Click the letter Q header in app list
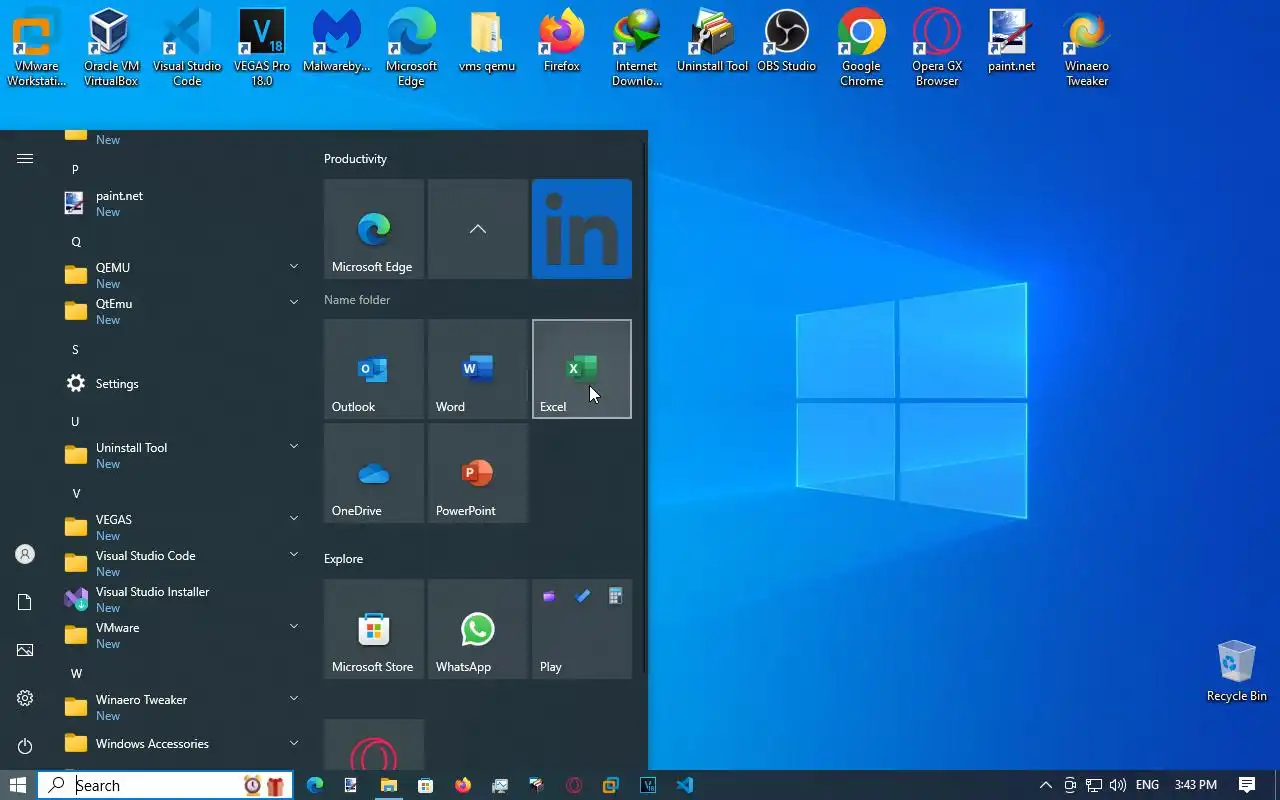 [75, 242]
